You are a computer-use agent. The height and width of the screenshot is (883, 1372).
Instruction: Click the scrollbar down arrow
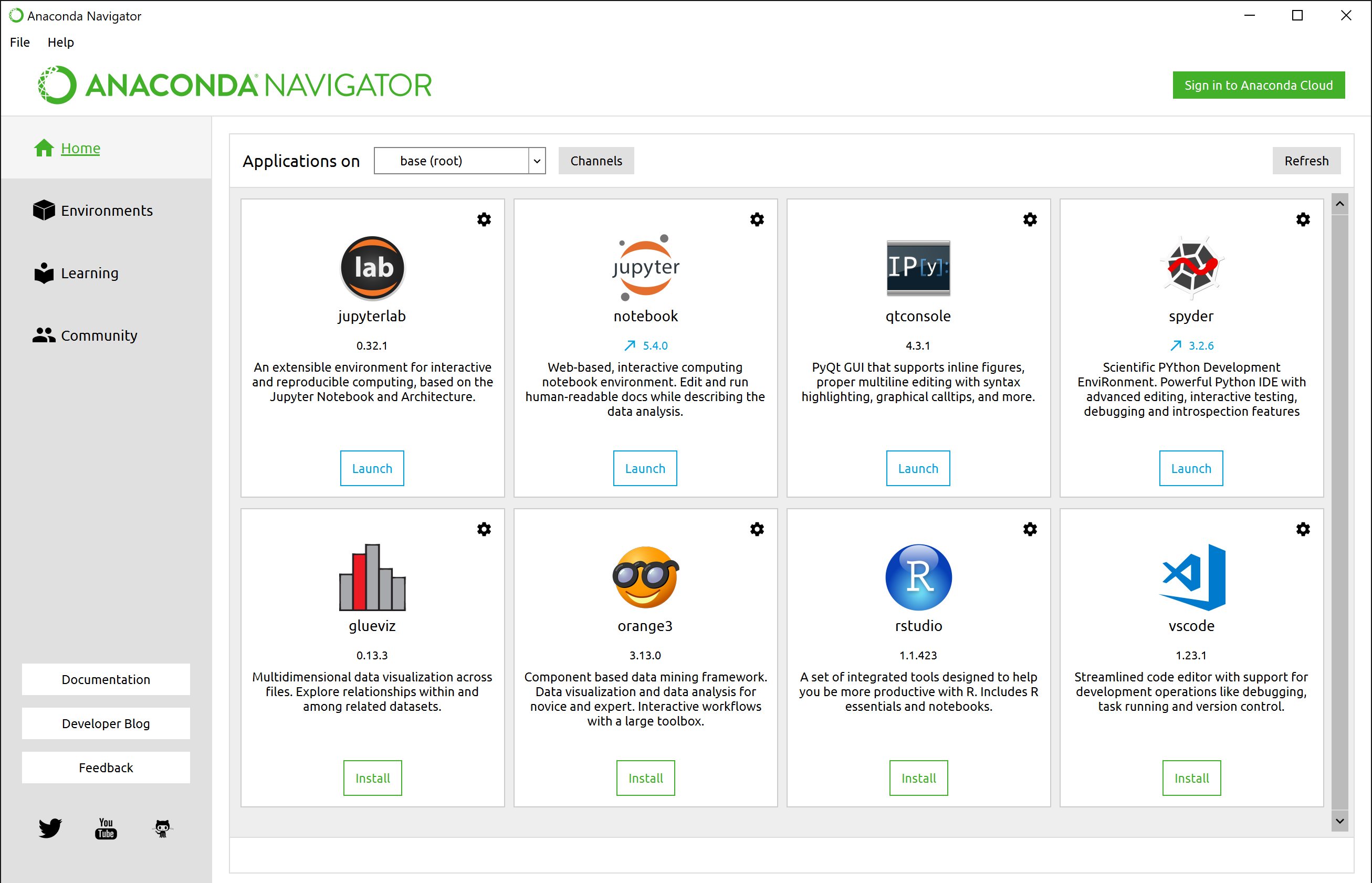(1339, 821)
